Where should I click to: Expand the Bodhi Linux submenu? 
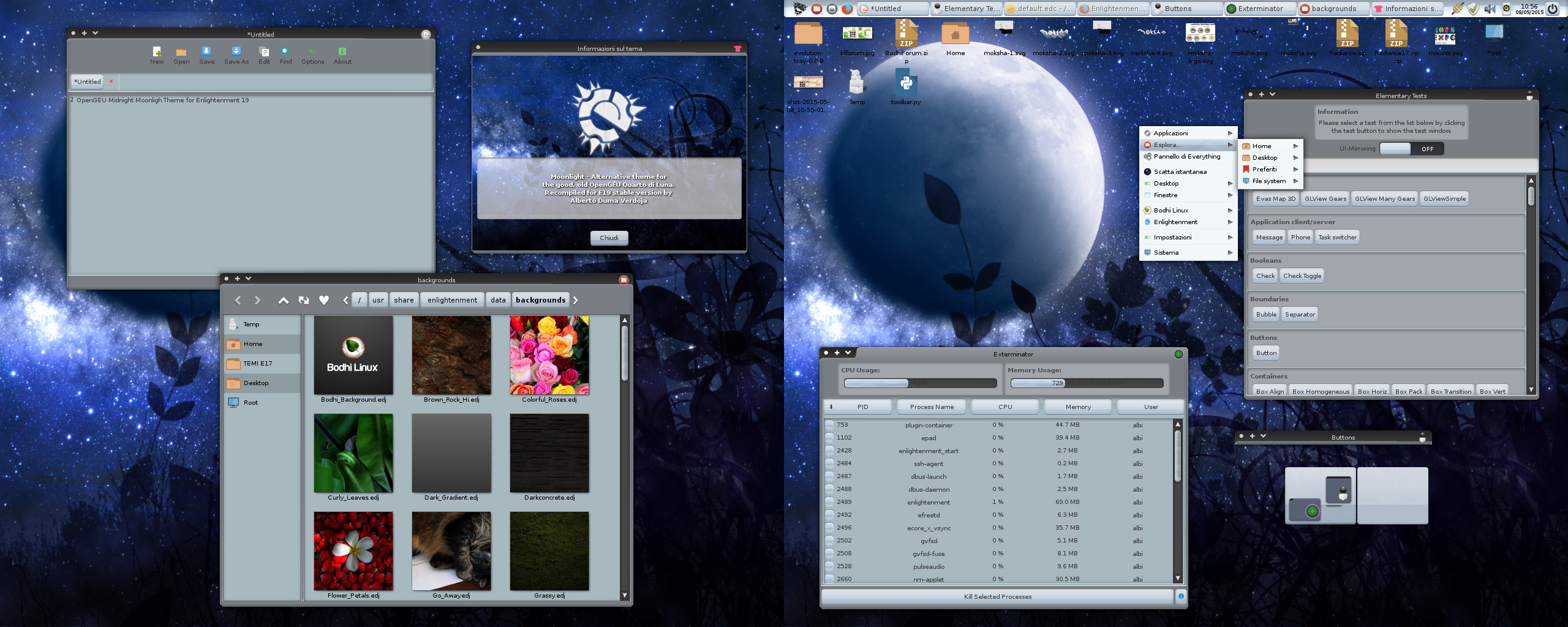(x=1188, y=210)
